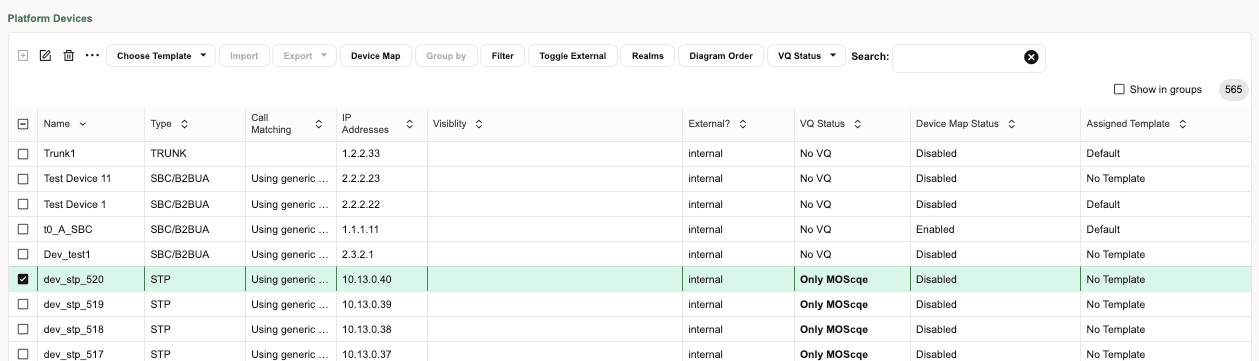Click IP address 1.1.1.11
The width and height of the screenshot is (1259, 361).
tap(360, 229)
